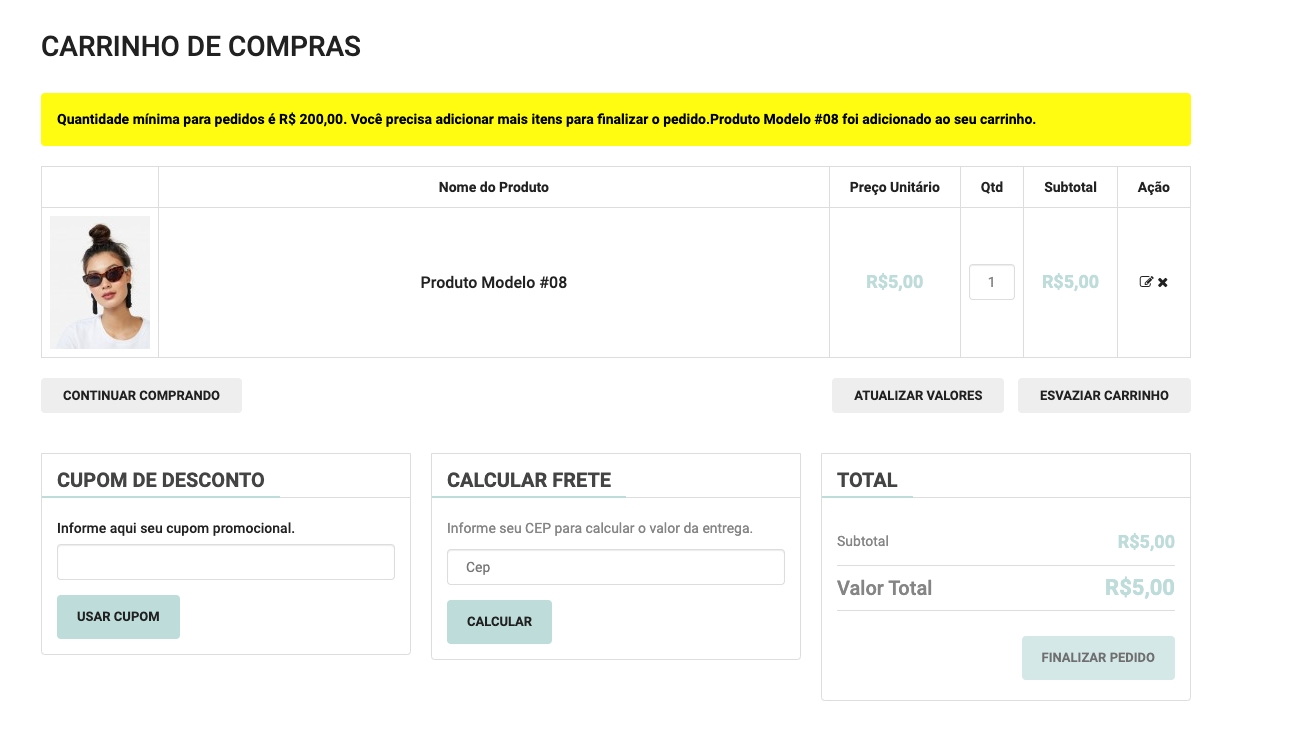Click the Carrinho de Compras page heading
The image size is (1314, 737).
(x=201, y=46)
